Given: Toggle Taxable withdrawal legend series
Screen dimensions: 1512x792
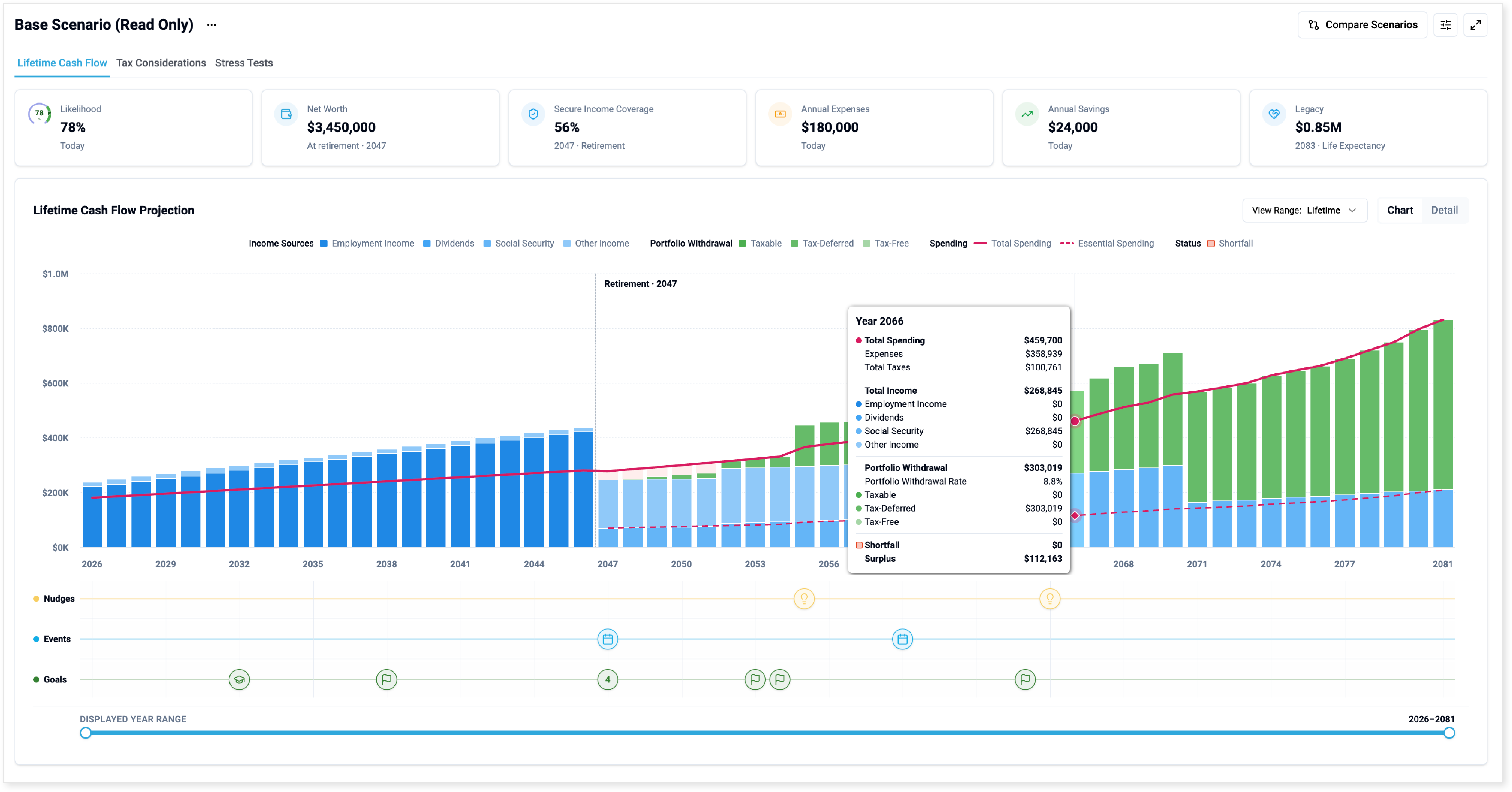Looking at the screenshot, I should click(x=760, y=244).
